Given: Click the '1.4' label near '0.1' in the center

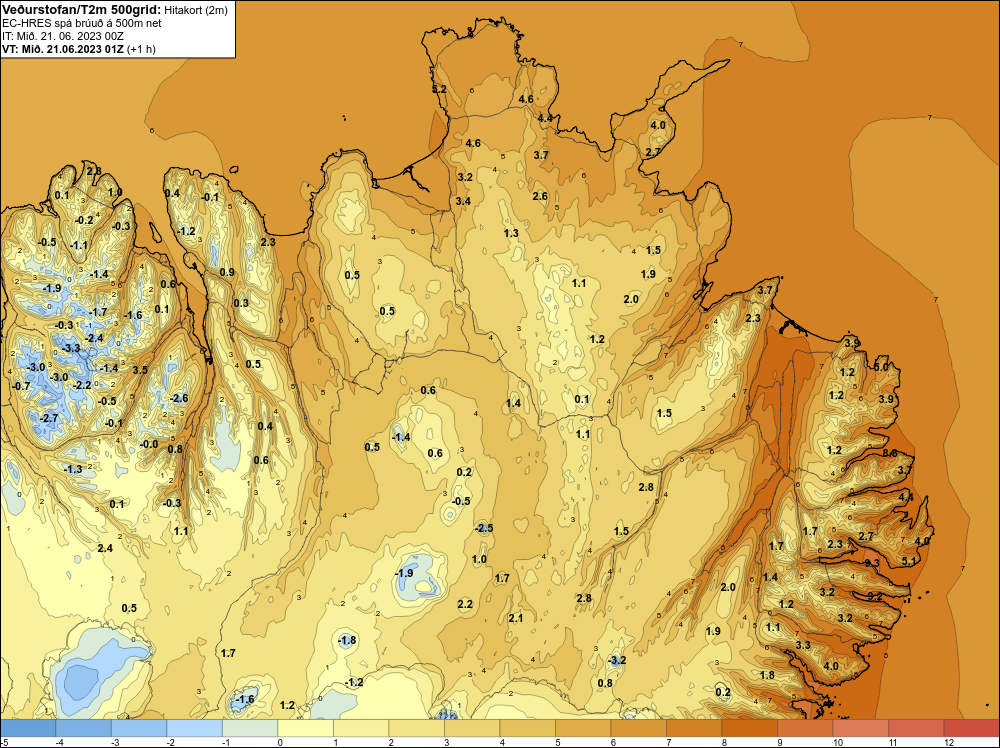Looking at the screenshot, I should point(513,403).
